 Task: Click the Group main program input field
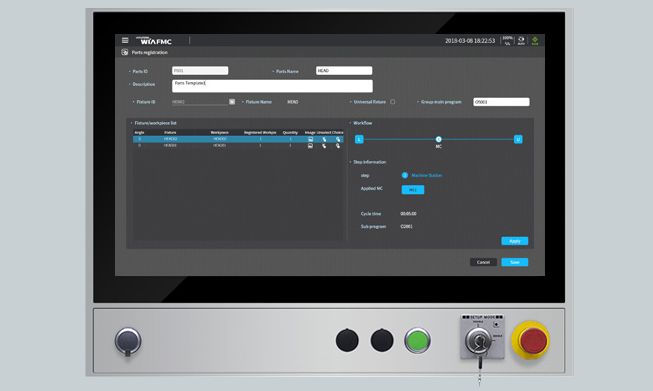(x=501, y=102)
